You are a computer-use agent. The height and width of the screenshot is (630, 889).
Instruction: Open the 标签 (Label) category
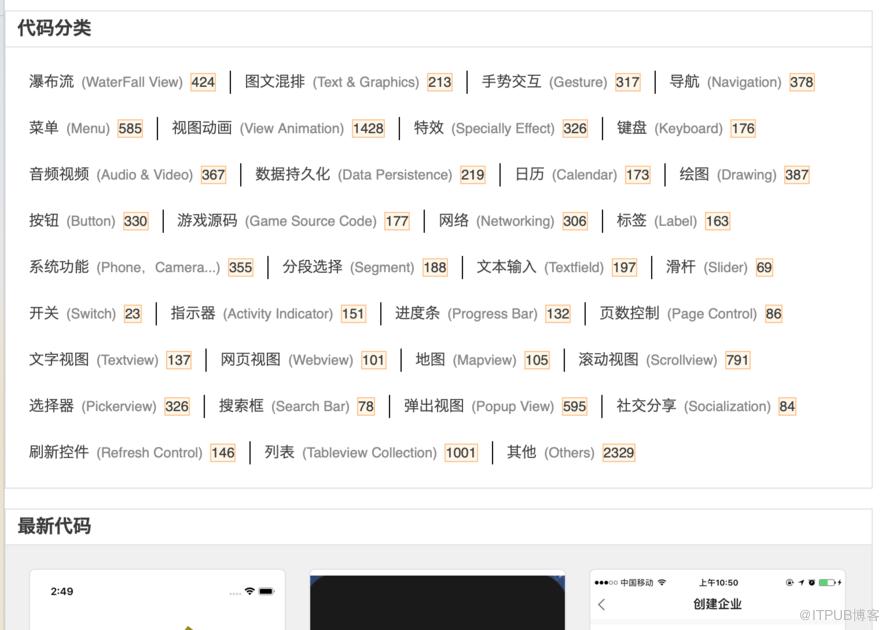(x=657, y=221)
